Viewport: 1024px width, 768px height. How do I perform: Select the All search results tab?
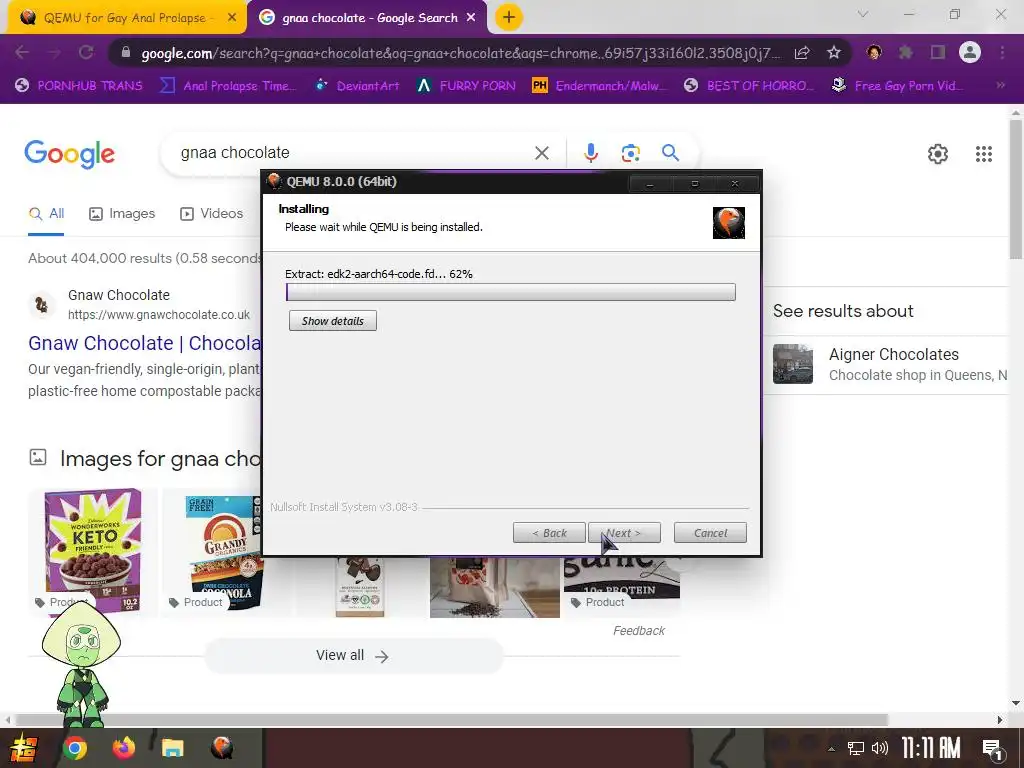[46, 214]
